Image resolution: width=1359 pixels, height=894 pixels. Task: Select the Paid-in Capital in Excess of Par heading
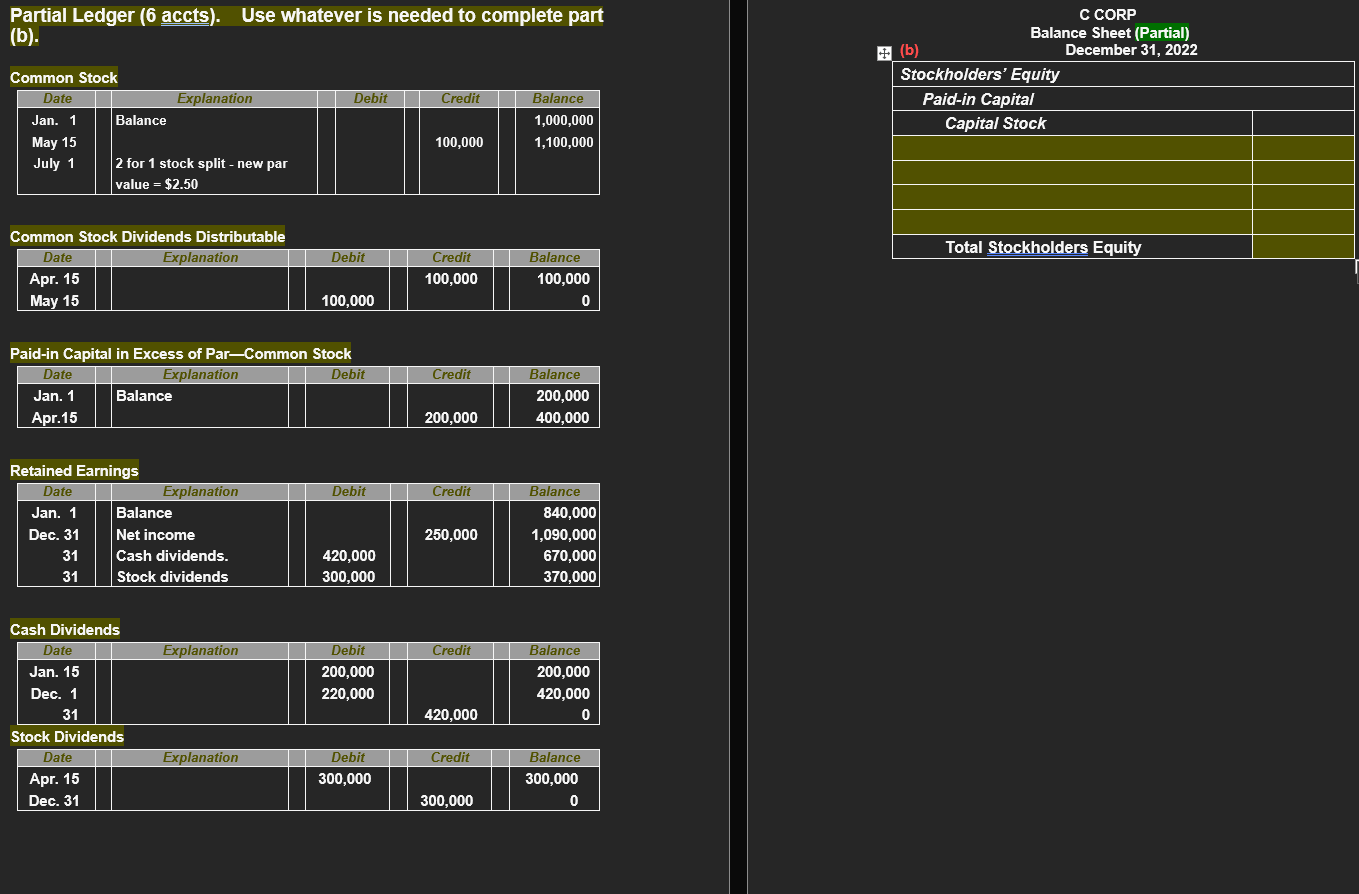pos(180,353)
